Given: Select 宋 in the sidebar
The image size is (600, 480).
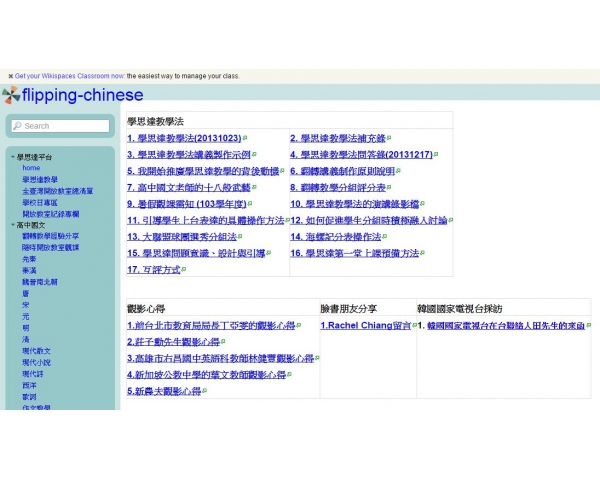Looking at the screenshot, I should (x=26, y=305).
